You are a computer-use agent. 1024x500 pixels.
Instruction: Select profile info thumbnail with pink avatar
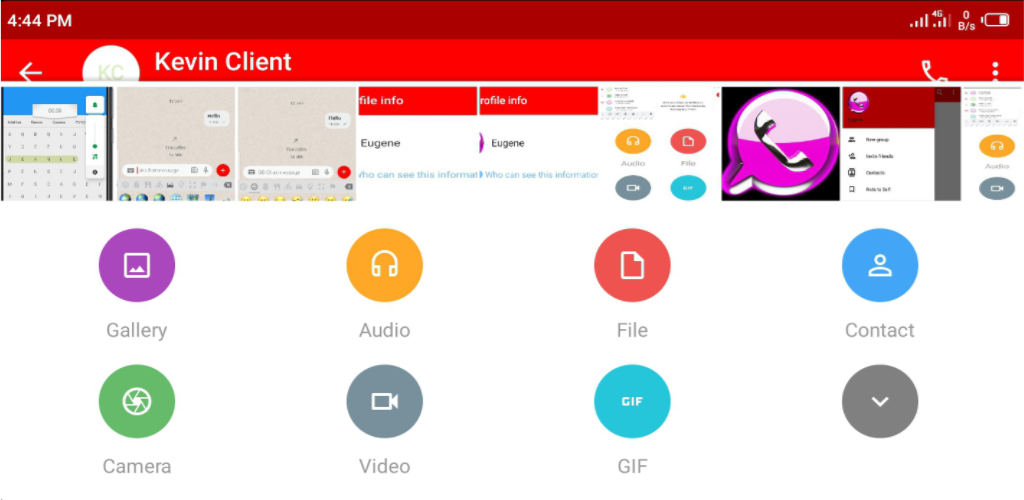538,144
